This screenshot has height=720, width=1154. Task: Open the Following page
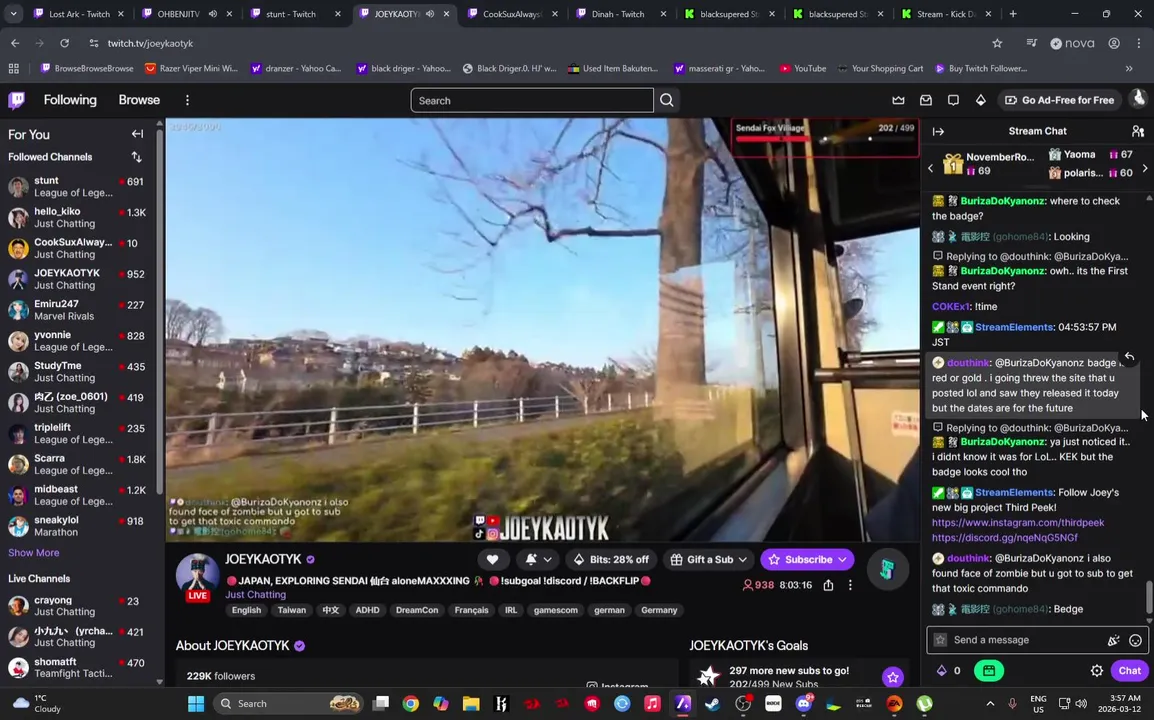[70, 100]
